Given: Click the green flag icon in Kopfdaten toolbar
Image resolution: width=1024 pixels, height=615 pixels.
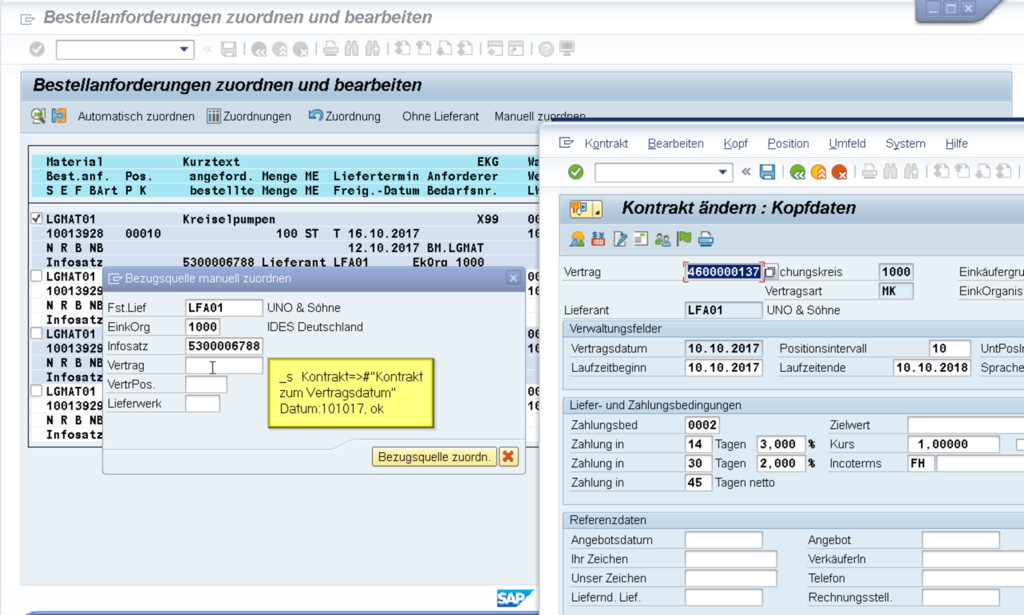Looking at the screenshot, I should pyautogui.click(x=684, y=239).
